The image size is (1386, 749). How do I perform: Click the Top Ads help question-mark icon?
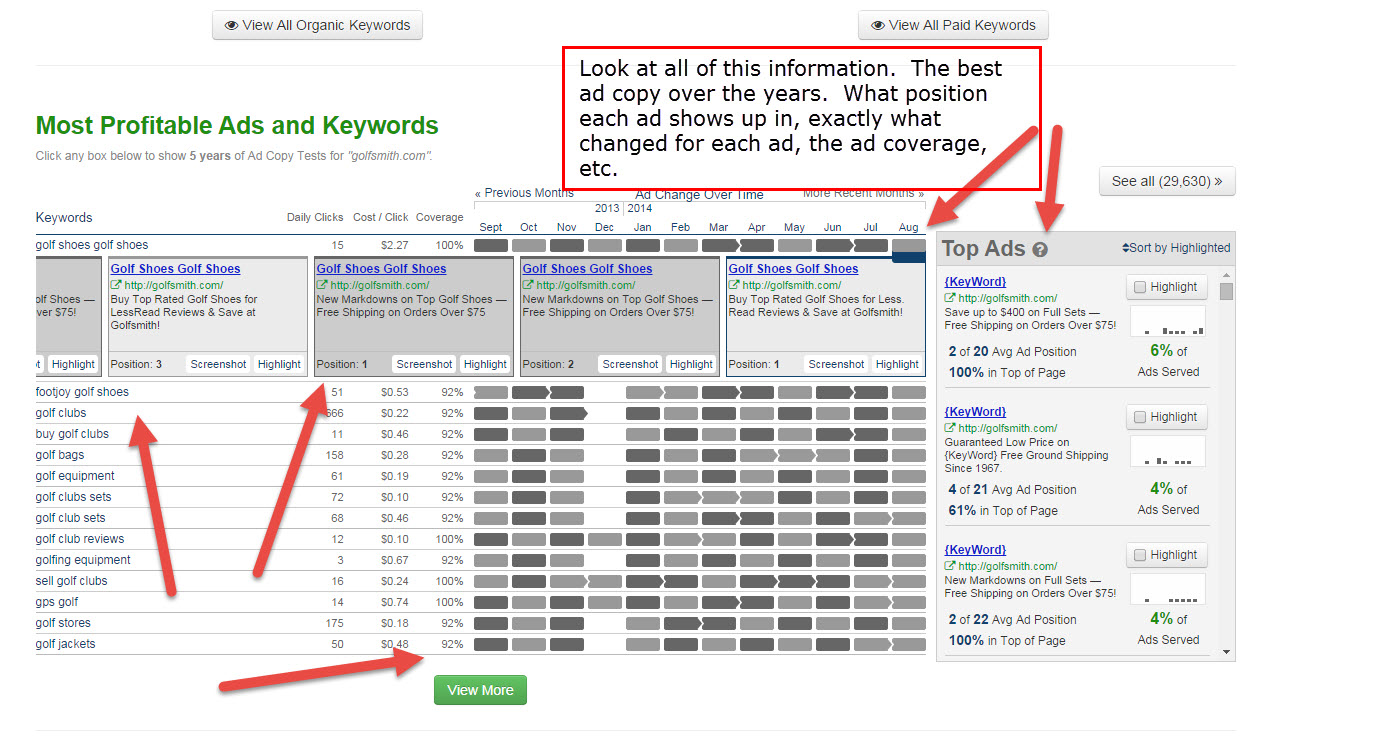coord(1040,250)
